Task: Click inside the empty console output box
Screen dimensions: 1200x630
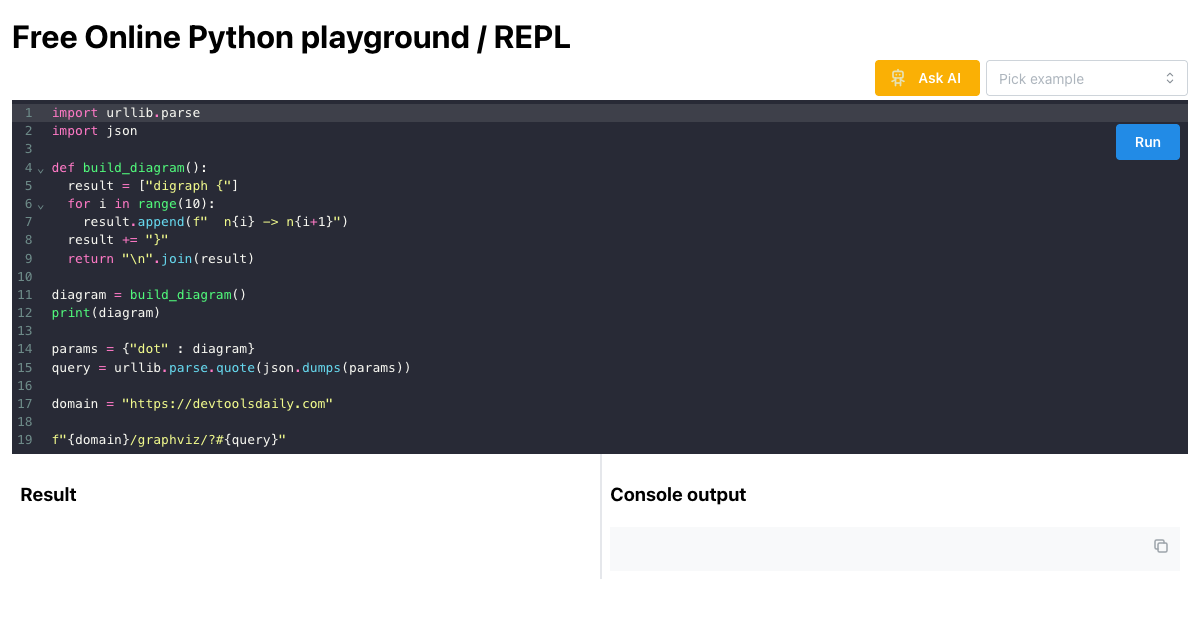Action: click(880, 548)
